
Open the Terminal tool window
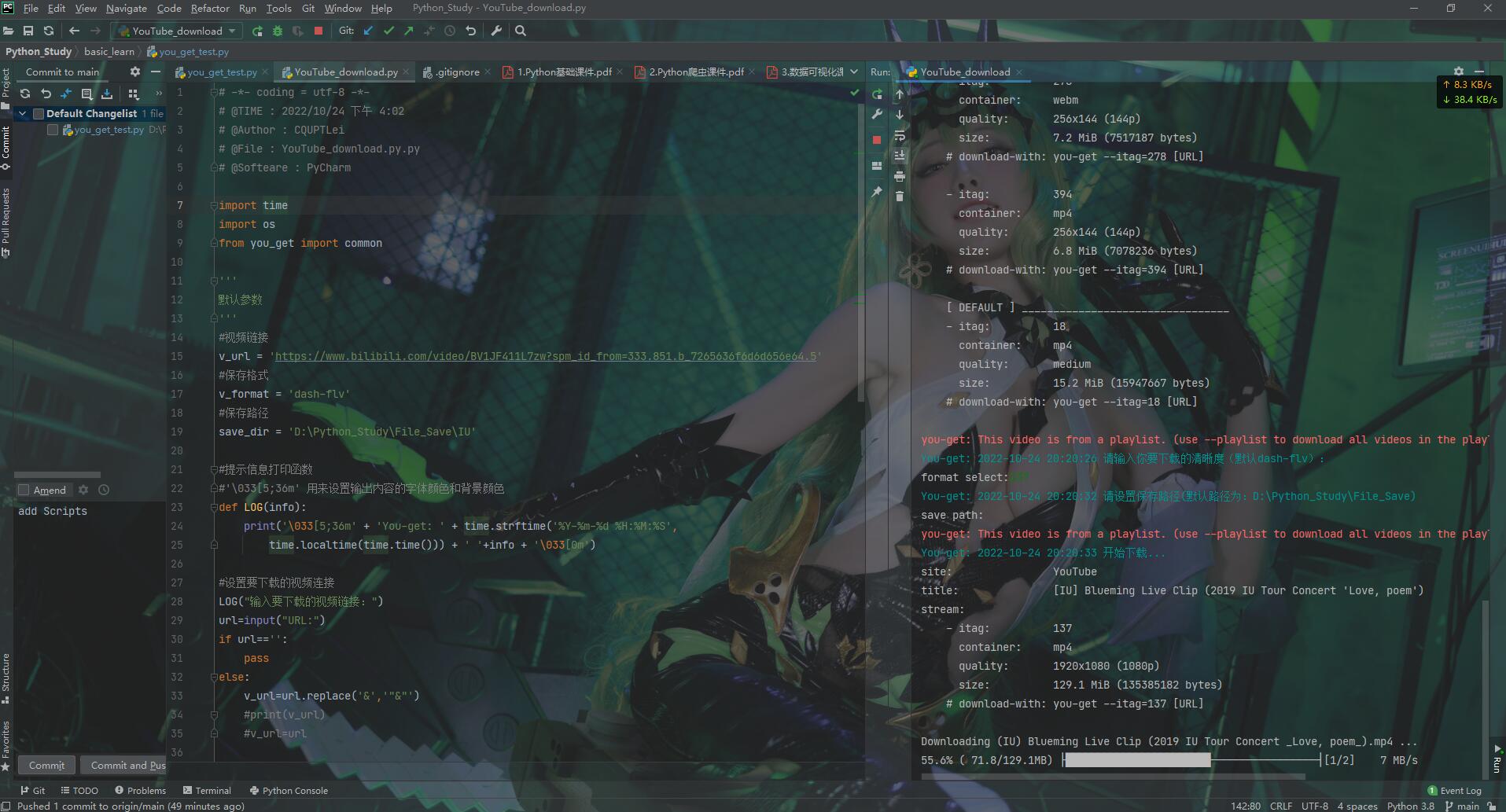[x=207, y=791]
